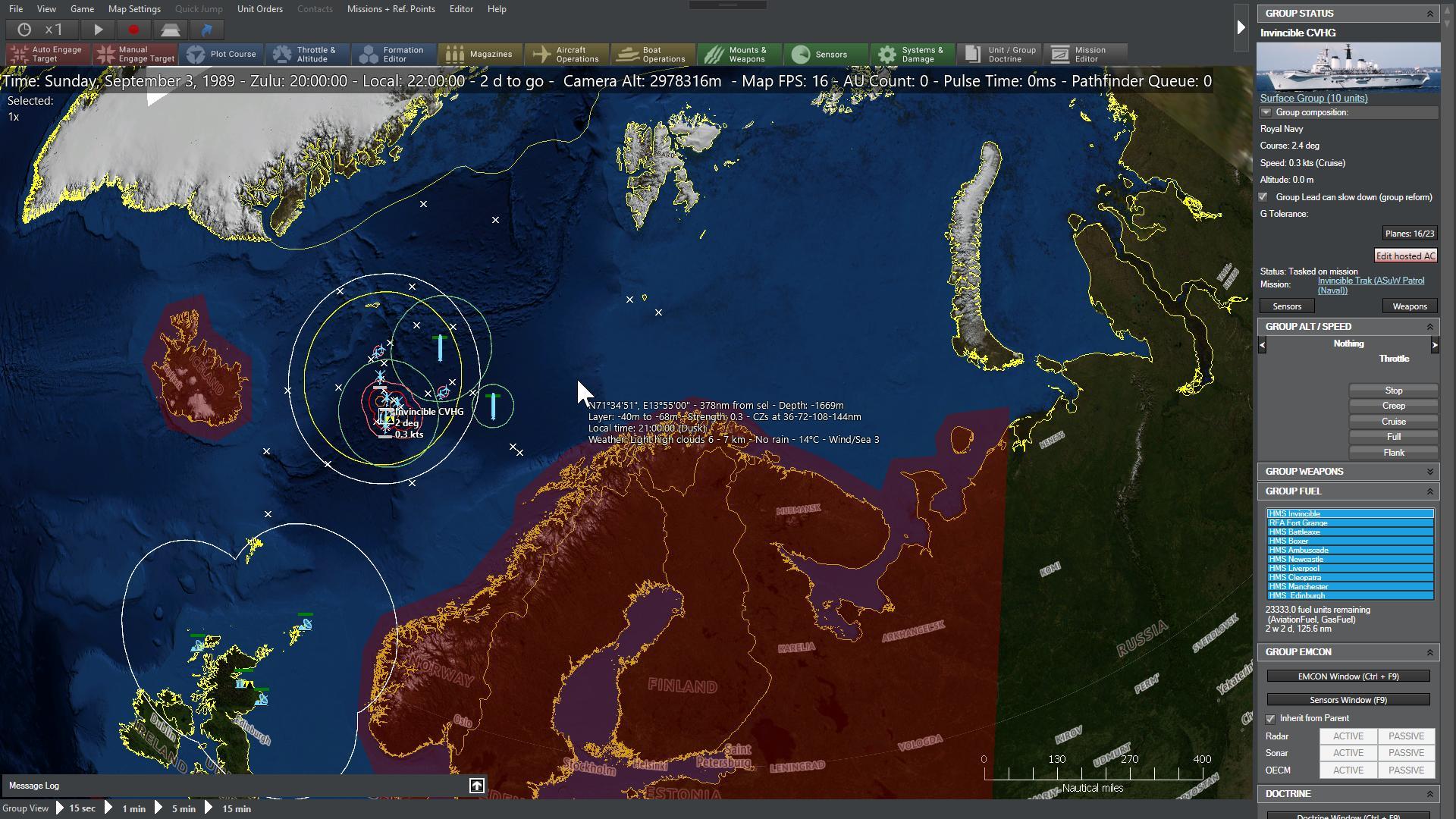Open the Magazines panel
This screenshot has width=1456, height=819.
click(480, 54)
